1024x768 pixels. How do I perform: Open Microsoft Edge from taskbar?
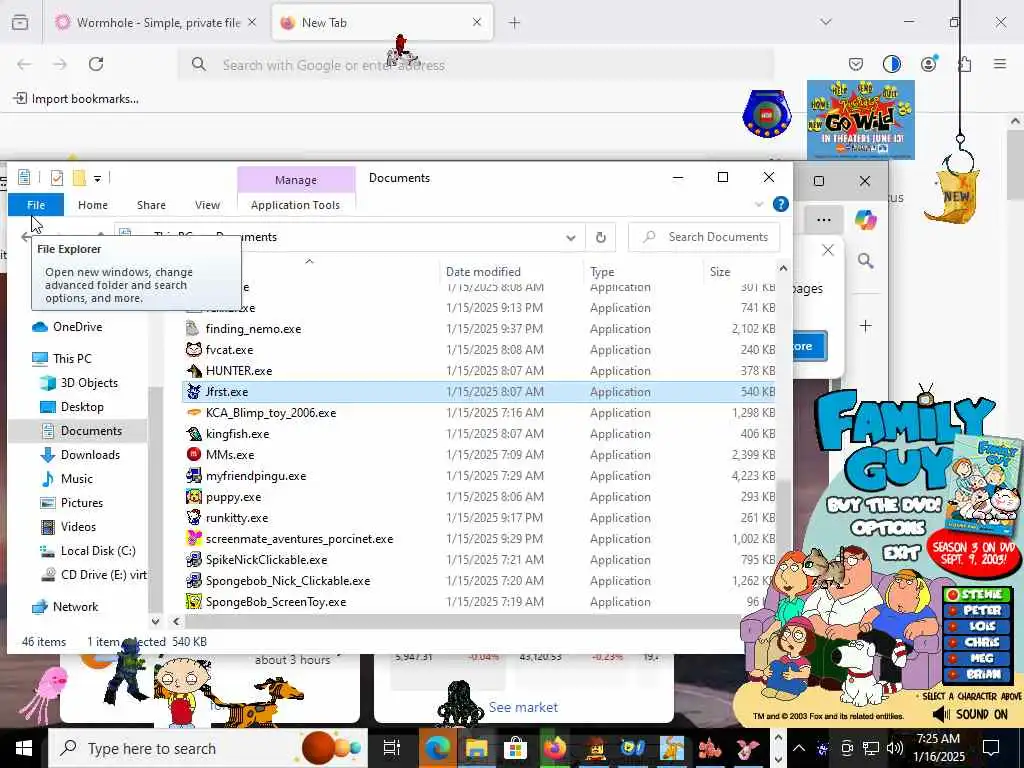437,748
